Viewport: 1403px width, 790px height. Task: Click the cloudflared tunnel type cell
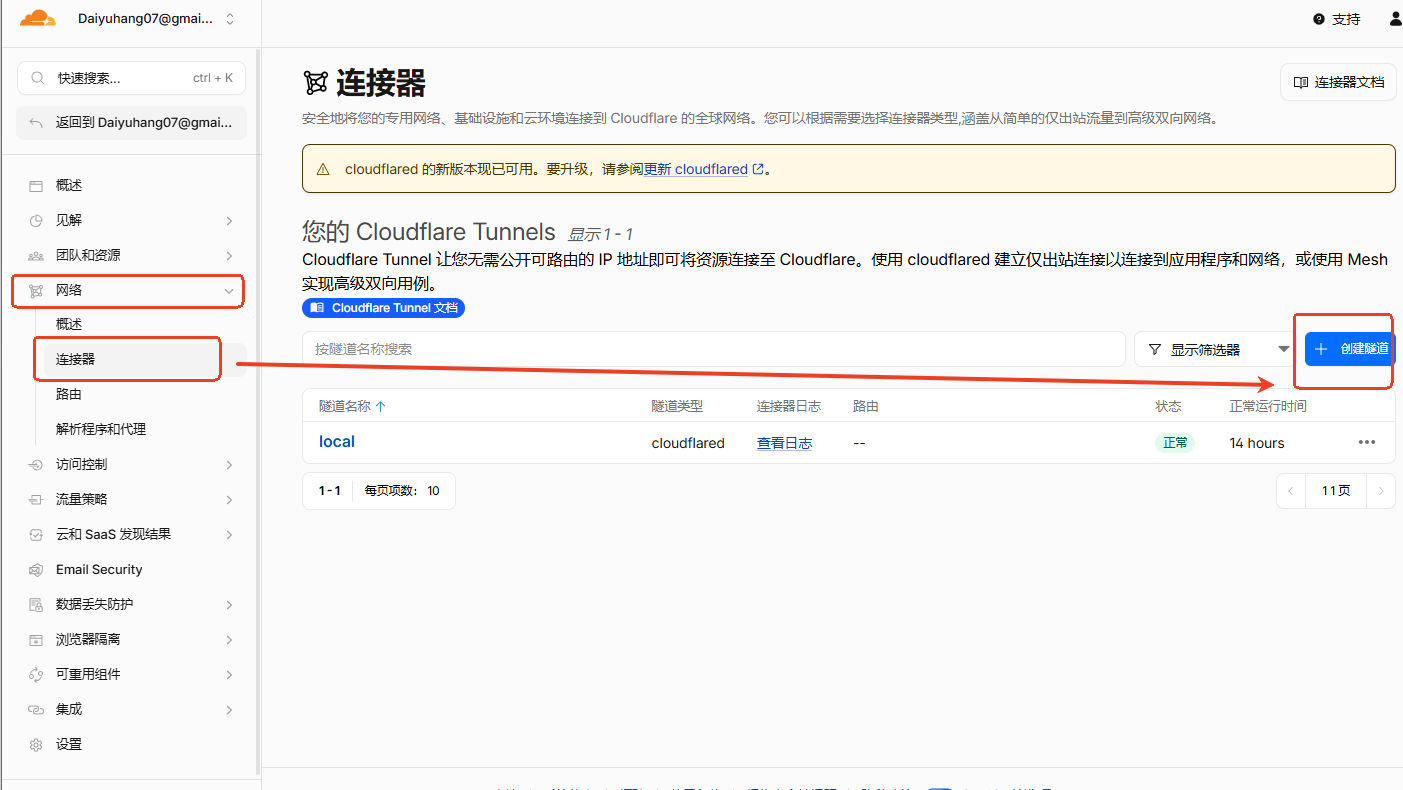[688, 443]
